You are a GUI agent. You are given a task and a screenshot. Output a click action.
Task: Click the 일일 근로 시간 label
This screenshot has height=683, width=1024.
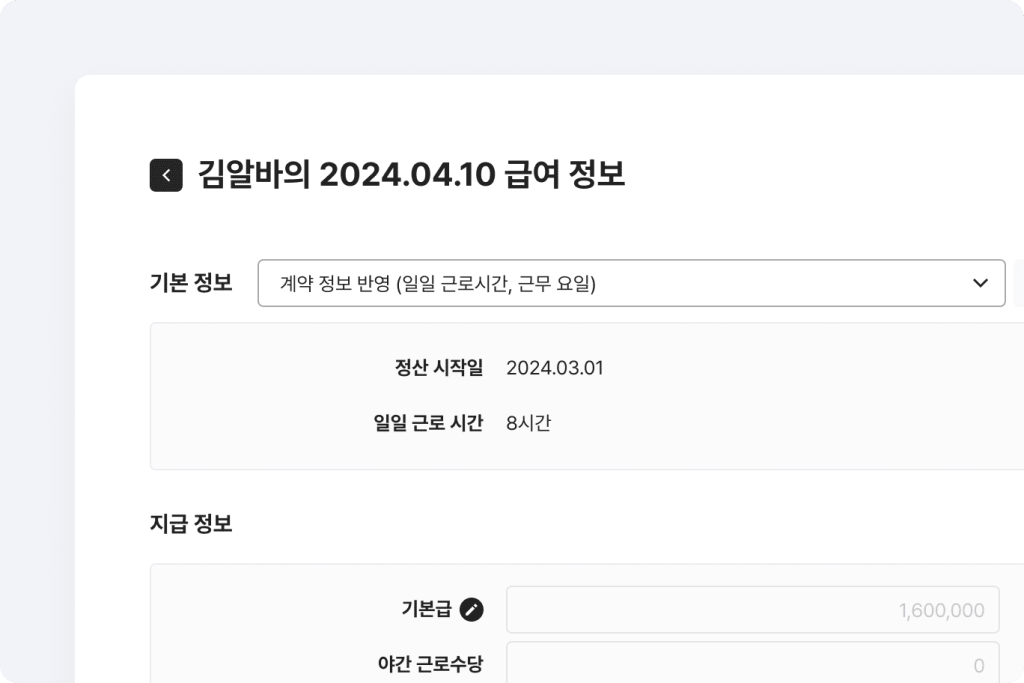428,423
